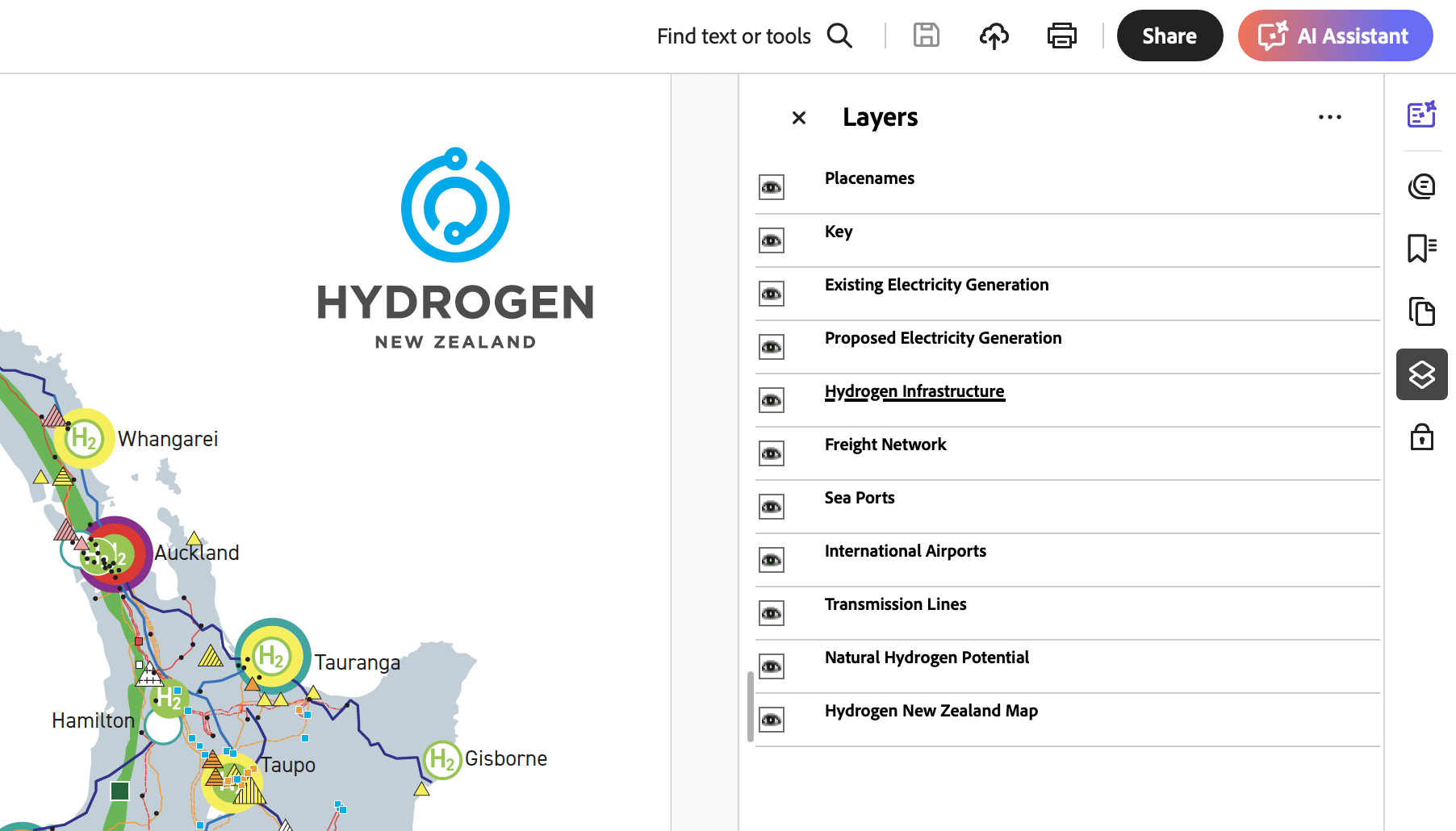Click the save file icon
Image resolution: width=1456 pixels, height=831 pixels.
926,35
